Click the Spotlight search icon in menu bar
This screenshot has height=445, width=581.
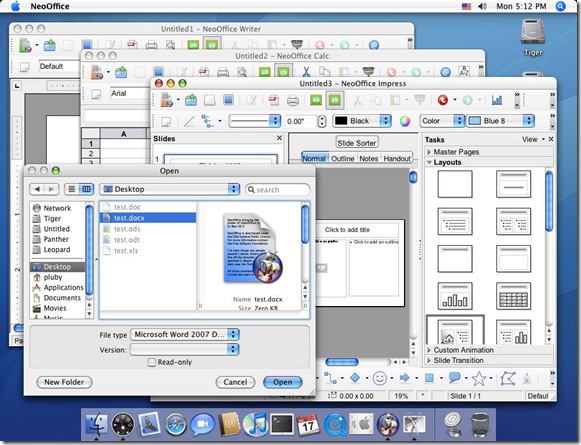pos(560,6)
